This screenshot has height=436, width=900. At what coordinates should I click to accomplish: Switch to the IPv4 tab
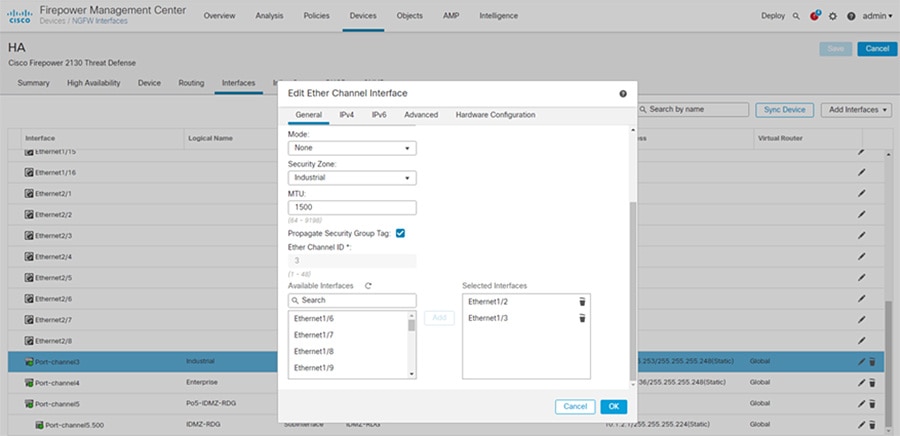(x=347, y=115)
